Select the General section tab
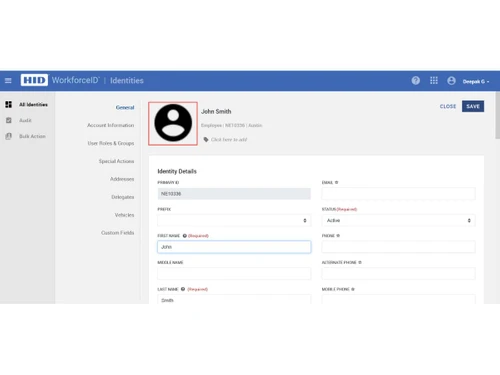This screenshot has width=500, height=375. (125, 107)
